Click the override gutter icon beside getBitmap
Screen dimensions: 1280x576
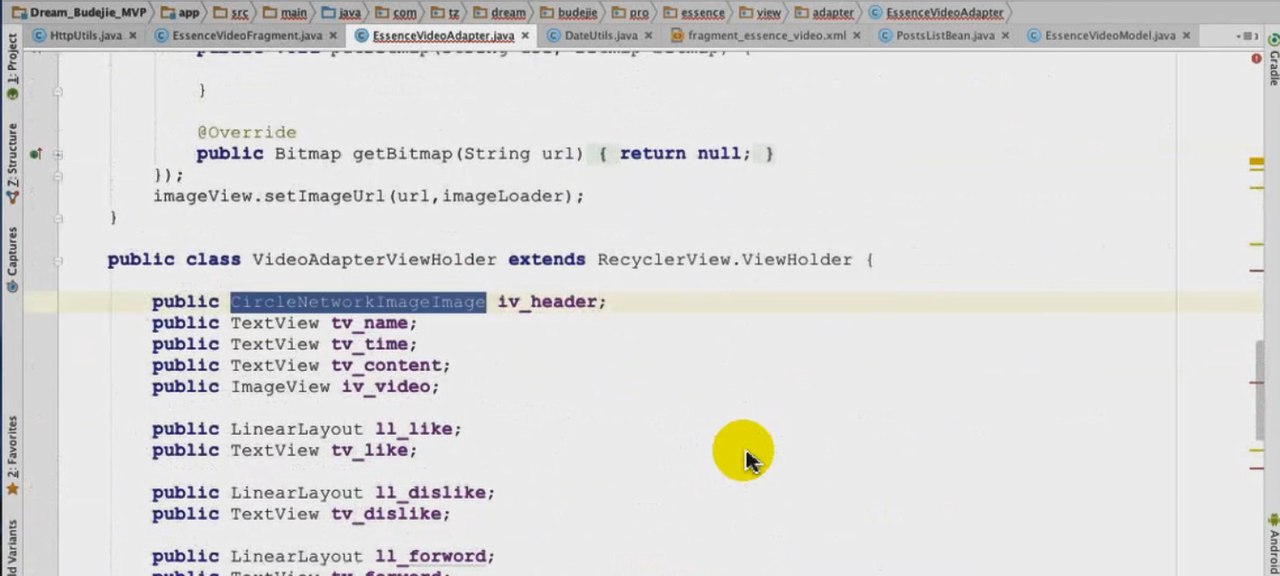[36, 154]
